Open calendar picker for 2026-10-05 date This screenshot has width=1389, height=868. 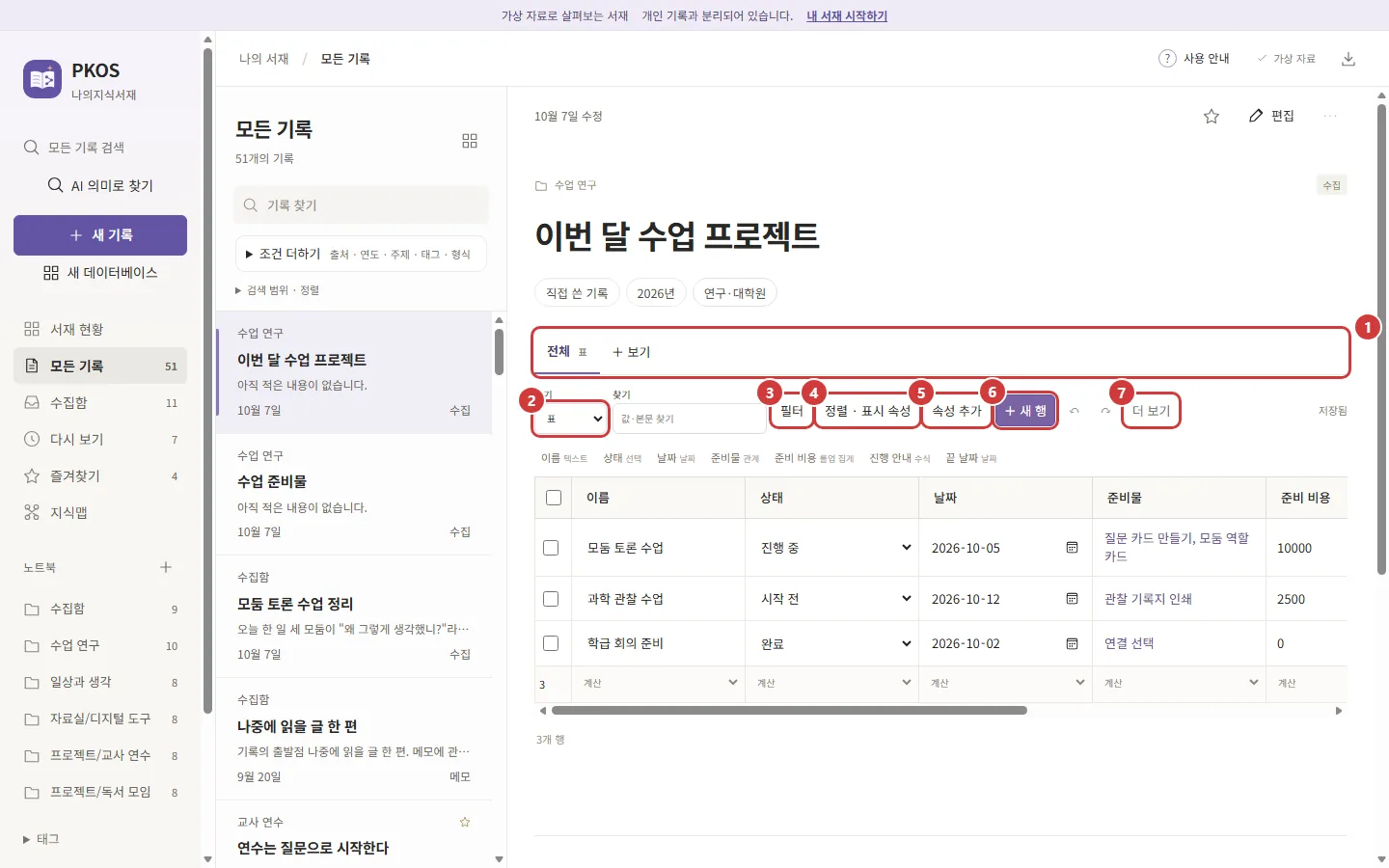pyautogui.click(x=1072, y=548)
